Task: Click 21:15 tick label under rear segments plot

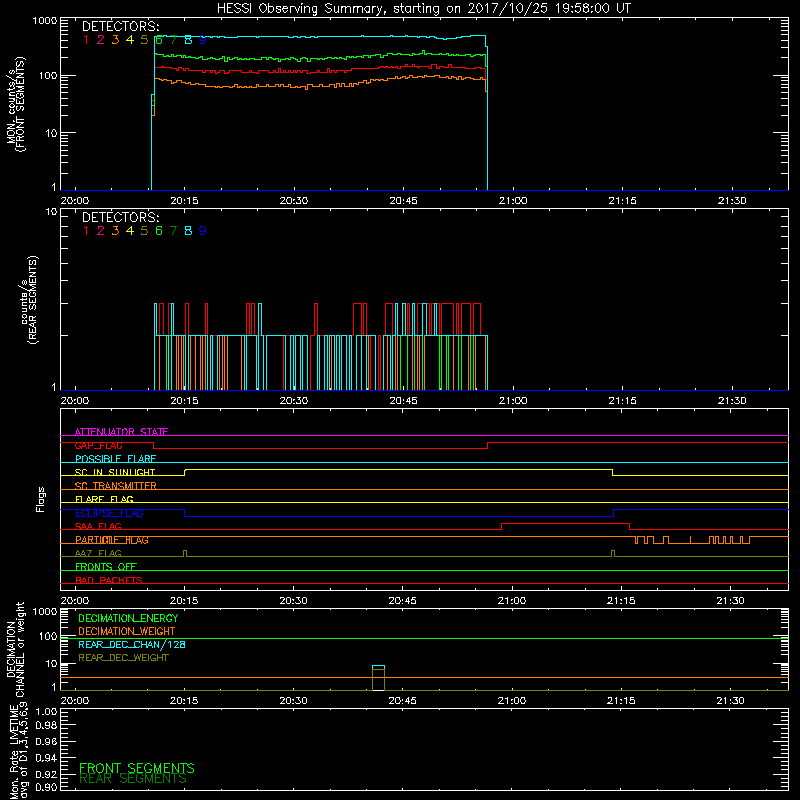Action: coord(622,401)
